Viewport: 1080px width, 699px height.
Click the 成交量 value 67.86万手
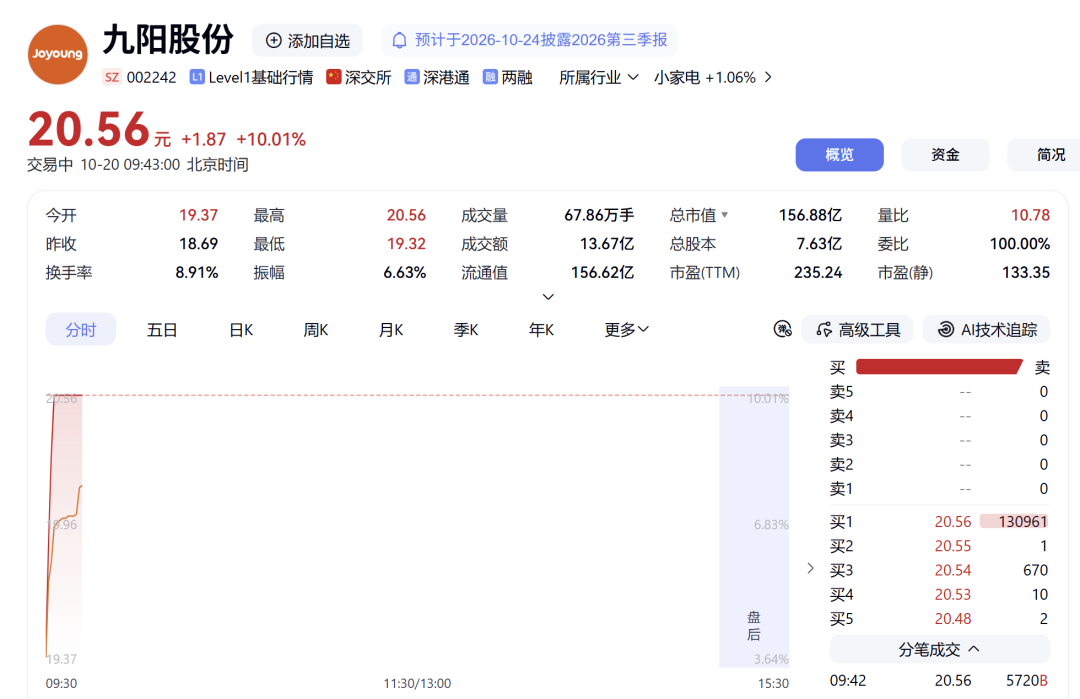click(x=599, y=216)
